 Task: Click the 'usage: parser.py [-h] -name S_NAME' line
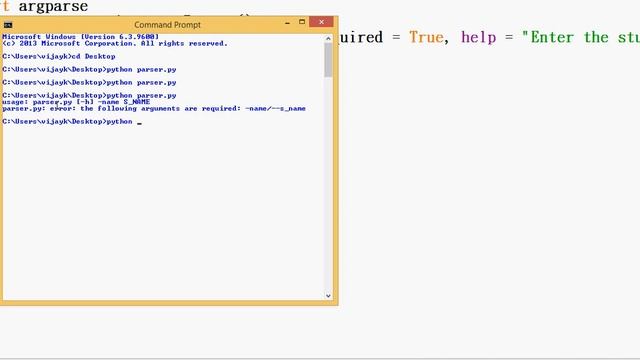click(76, 102)
